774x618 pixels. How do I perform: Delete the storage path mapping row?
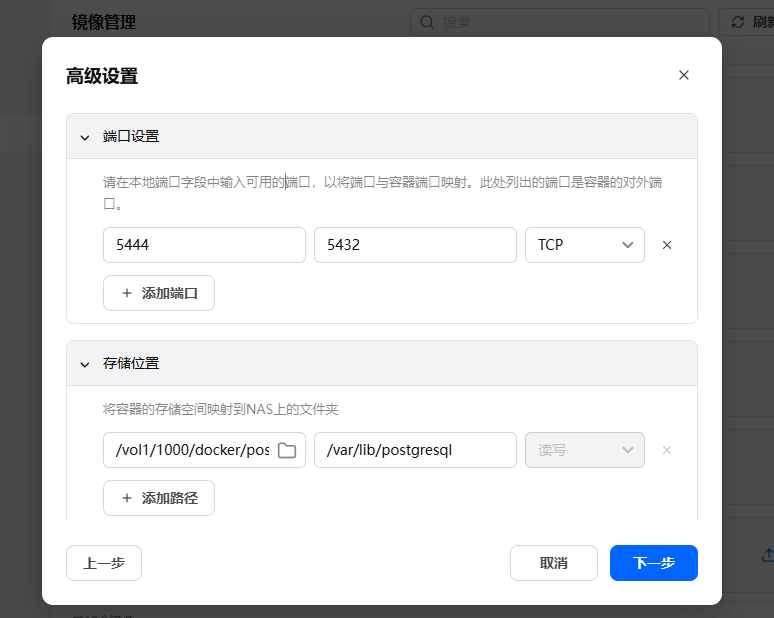click(x=667, y=450)
